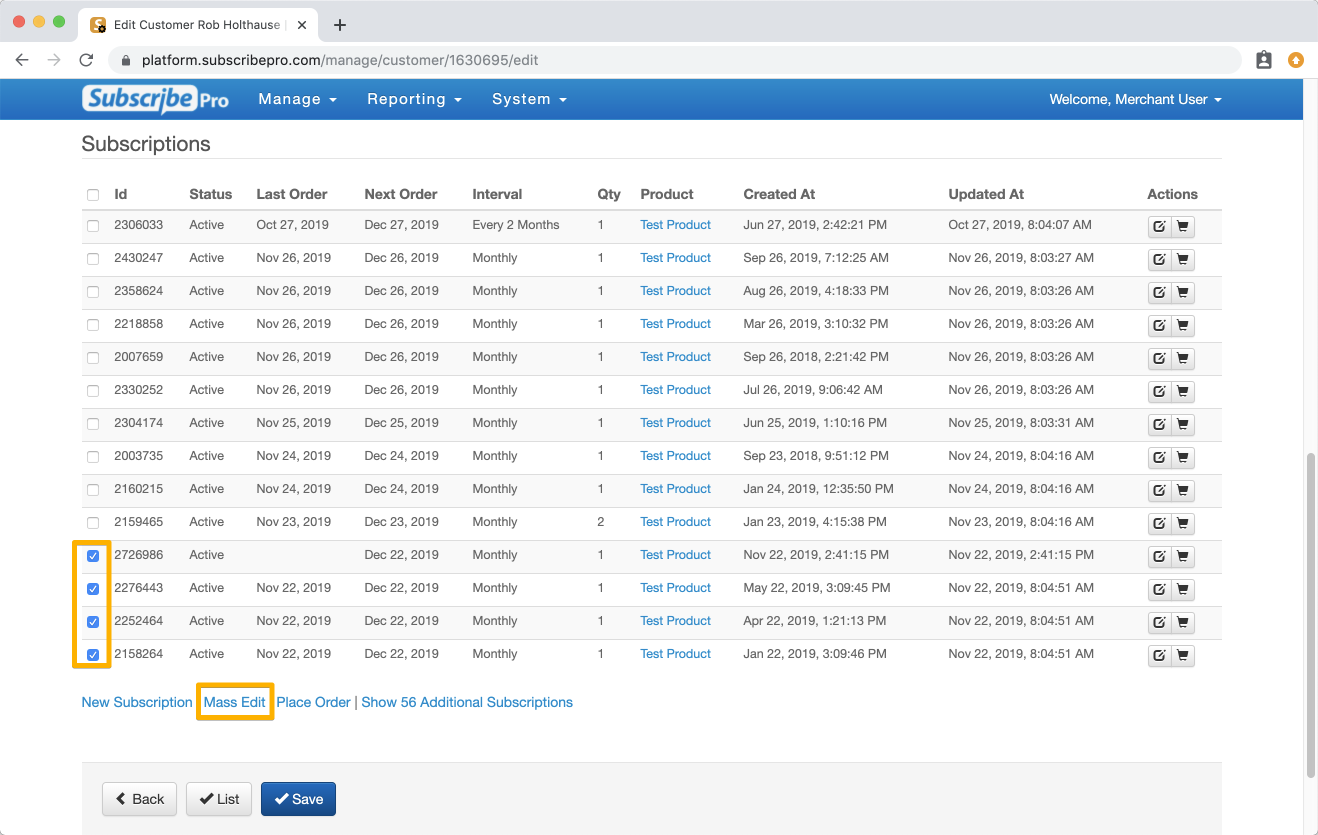Uncheck subscription 2252464 checkbox
This screenshot has height=835, width=1318.
(x=93, y=622)
